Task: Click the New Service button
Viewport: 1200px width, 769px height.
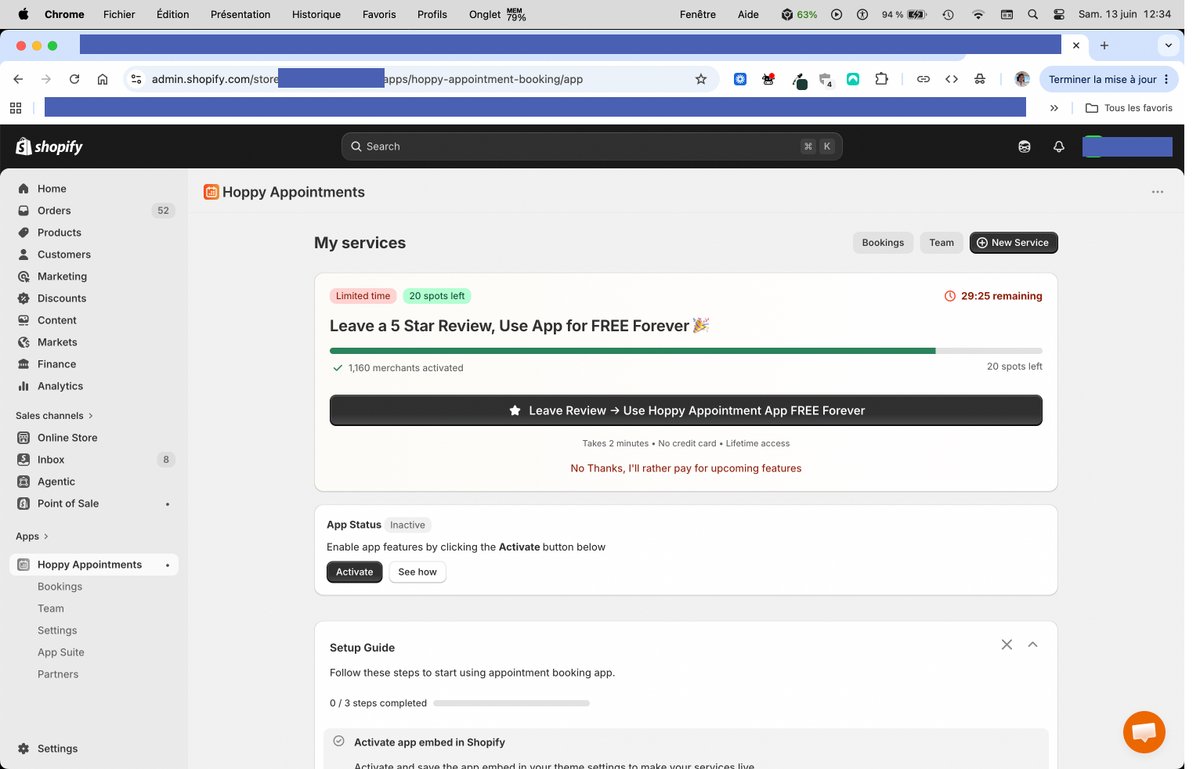Action: point(1013,242)
